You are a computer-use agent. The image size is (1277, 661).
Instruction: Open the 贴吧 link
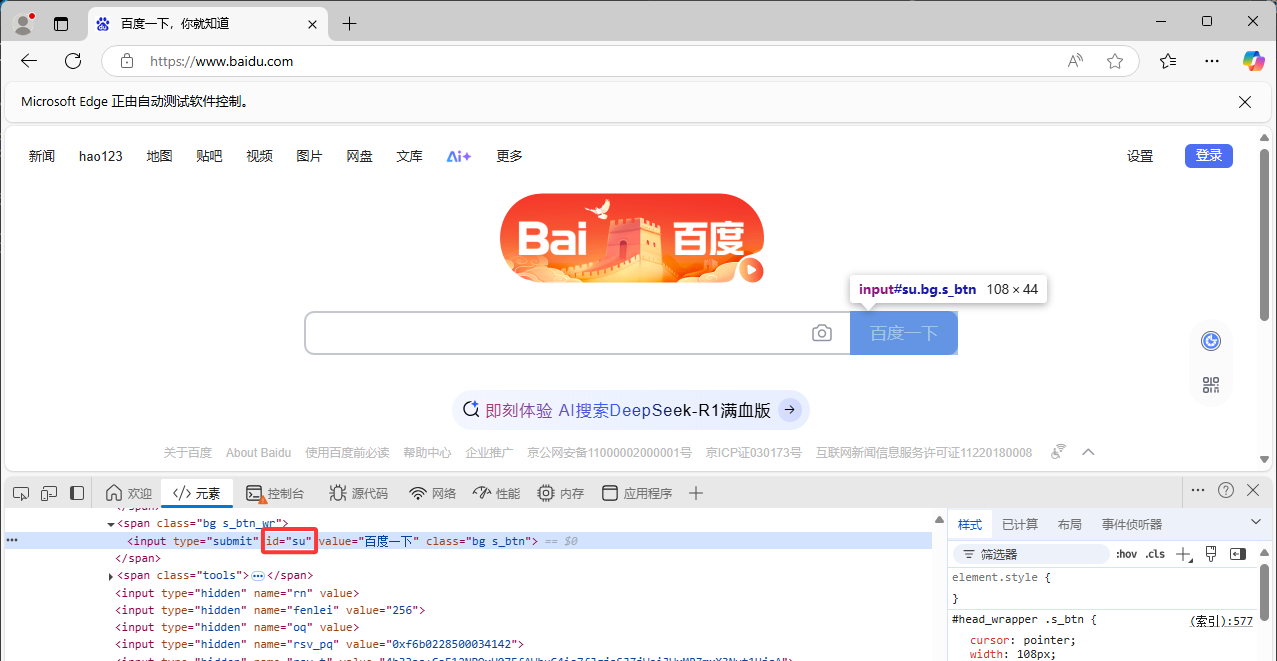(x=209, y=156)
